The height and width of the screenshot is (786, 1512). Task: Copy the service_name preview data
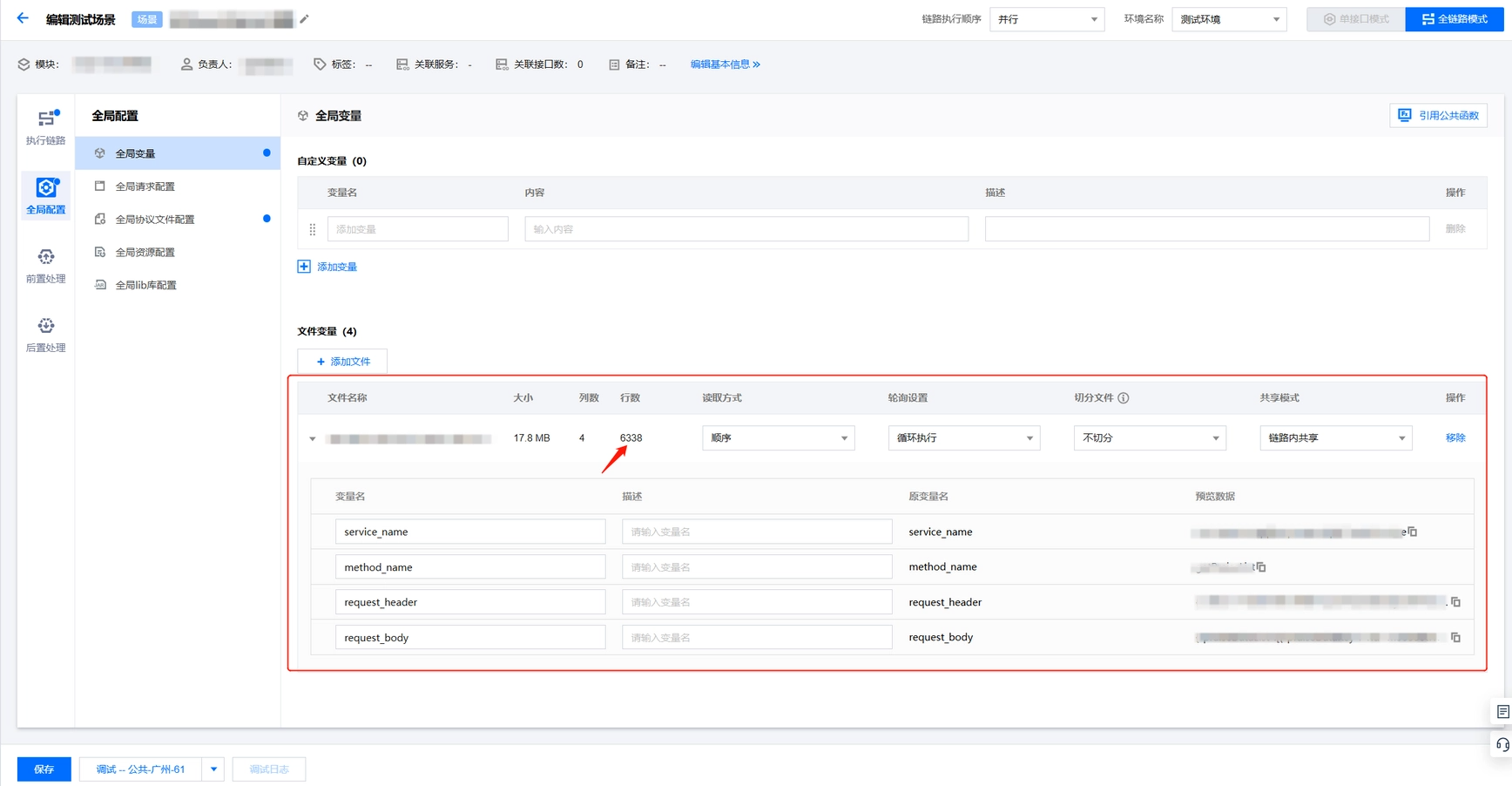[x=1413, y=532]
